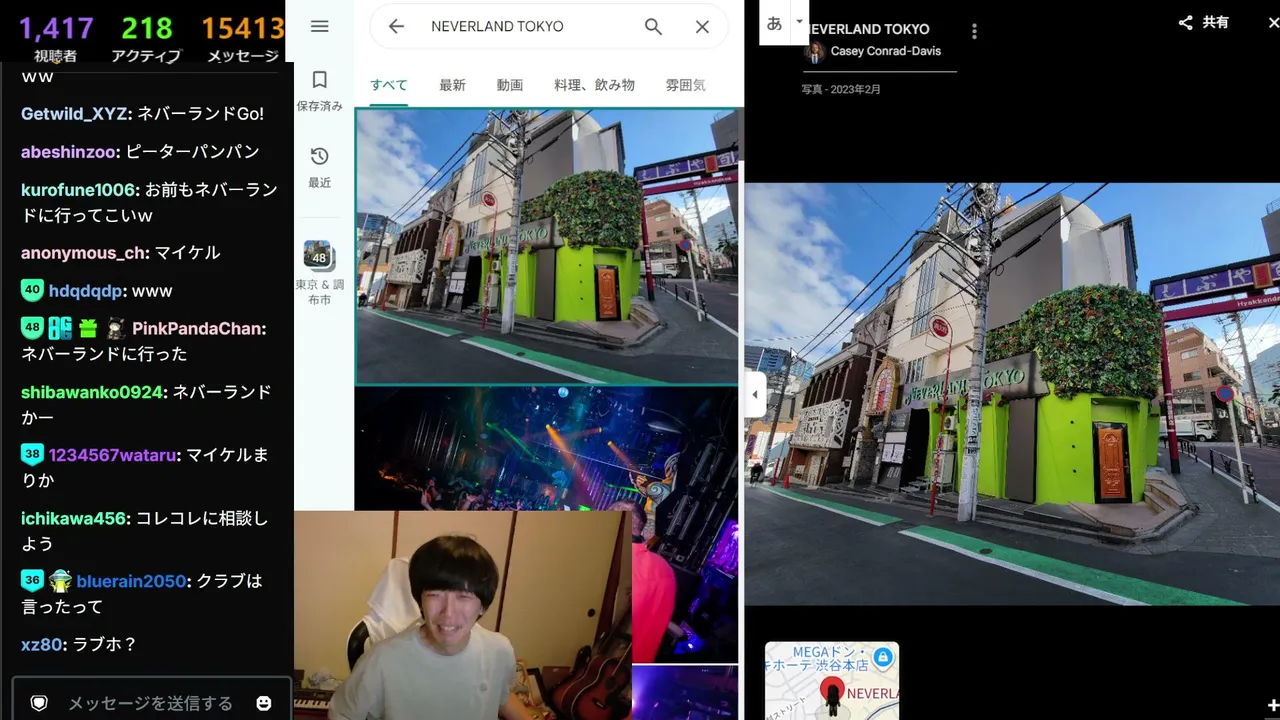Click the magnifier search icon
Image resolution: width=1280 pixels, height=720 pixels.
(x=653, y=27)
